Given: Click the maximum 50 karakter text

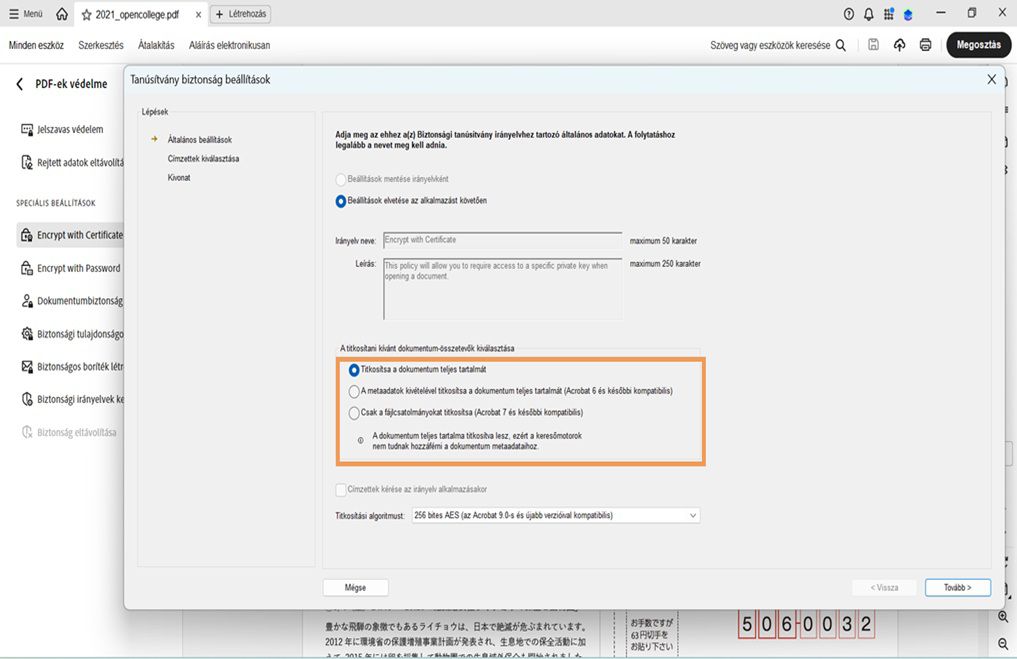Looking at the screenshot, I should [x=663, y=241].
